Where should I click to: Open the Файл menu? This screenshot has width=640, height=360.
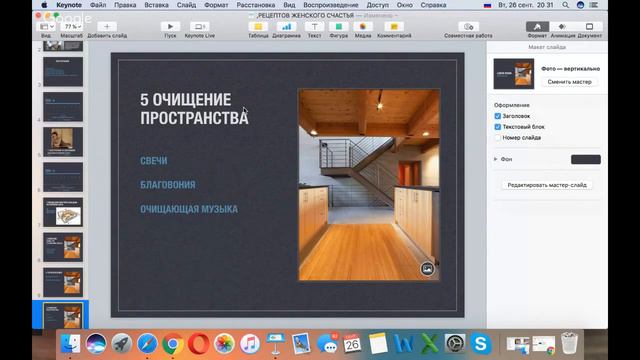coord(98,5)
